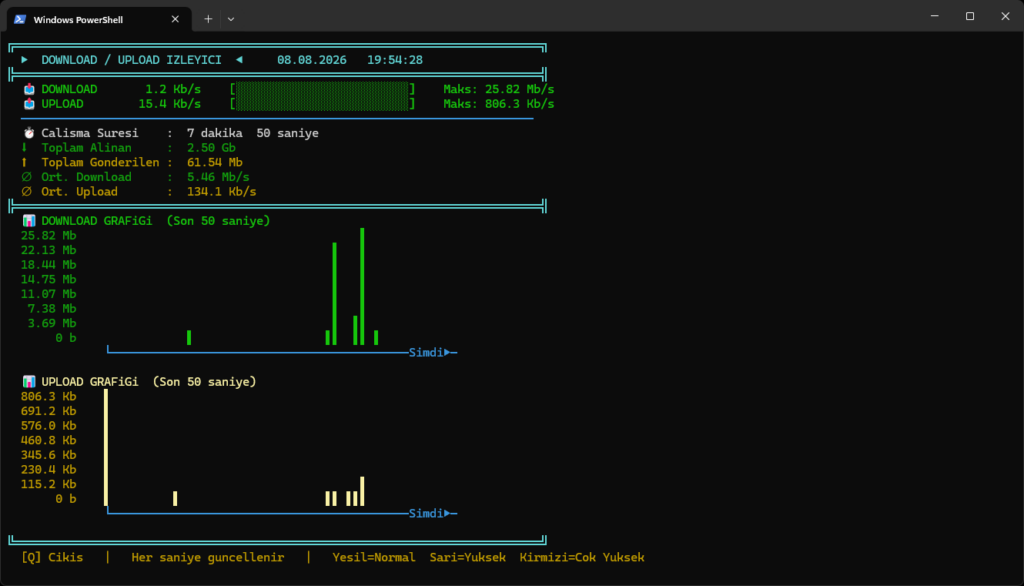This screenshot has height=586, width=1024.
Task: Click the 2.50 Gb total received value
Action: (x=211, y=148)
